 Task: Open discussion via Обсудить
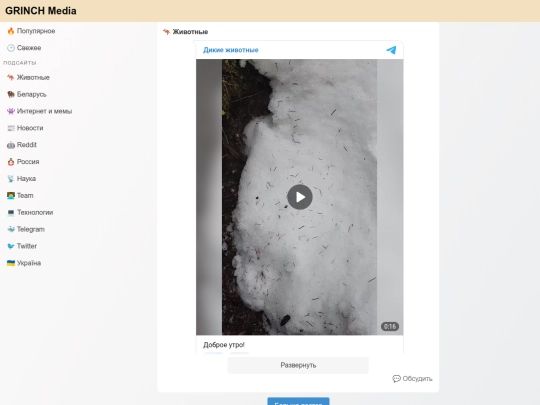point(417,379)
